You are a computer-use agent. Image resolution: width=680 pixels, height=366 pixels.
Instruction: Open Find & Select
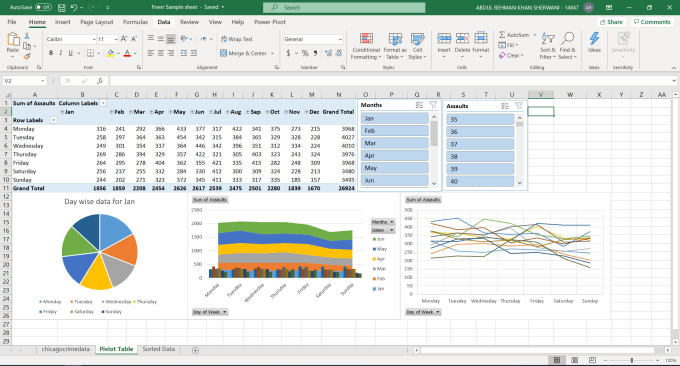point(567,46)
